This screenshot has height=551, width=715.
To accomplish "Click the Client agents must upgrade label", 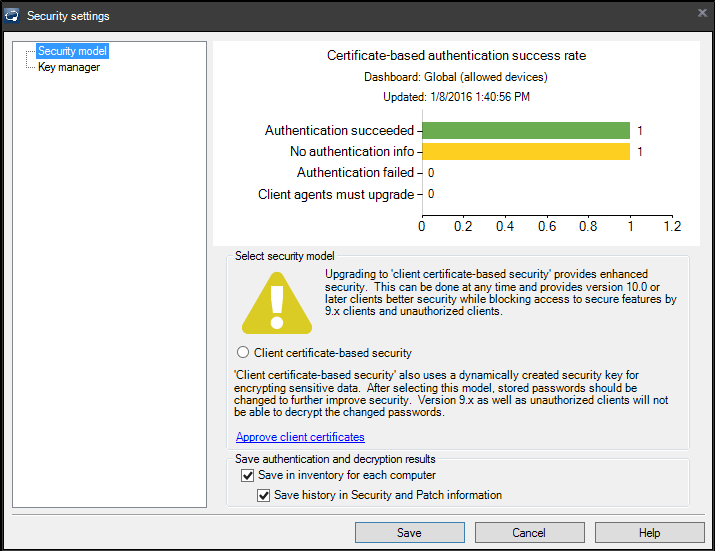I will click(x=335, y=194).
